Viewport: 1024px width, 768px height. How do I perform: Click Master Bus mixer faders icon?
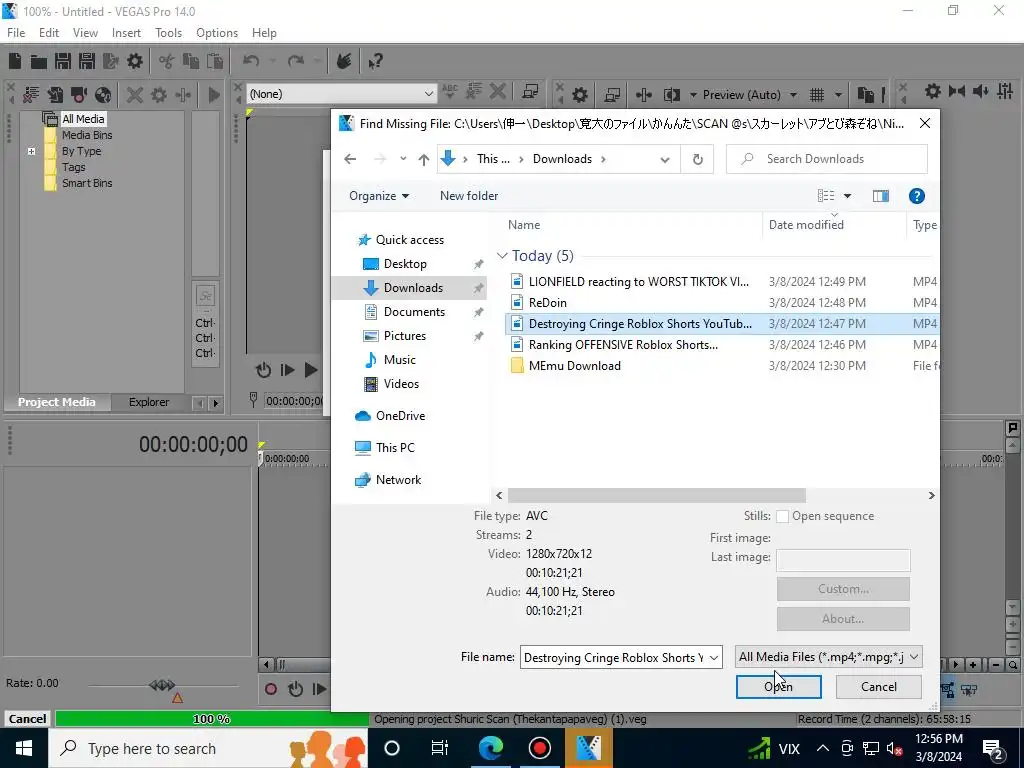pyautogui.click(x=1006, y=91)
